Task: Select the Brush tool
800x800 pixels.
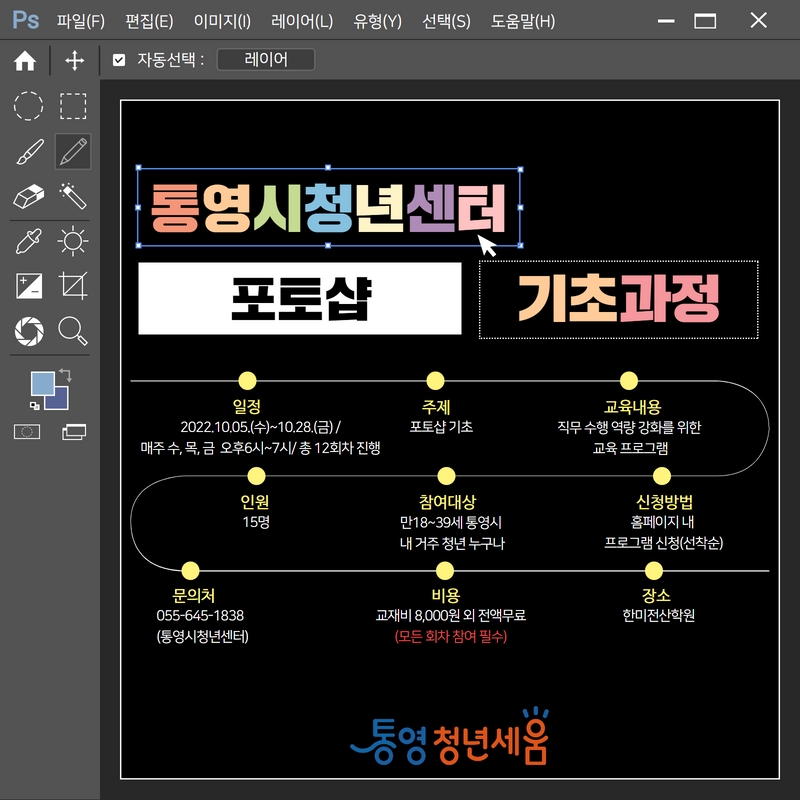Action: coord(30,152)
